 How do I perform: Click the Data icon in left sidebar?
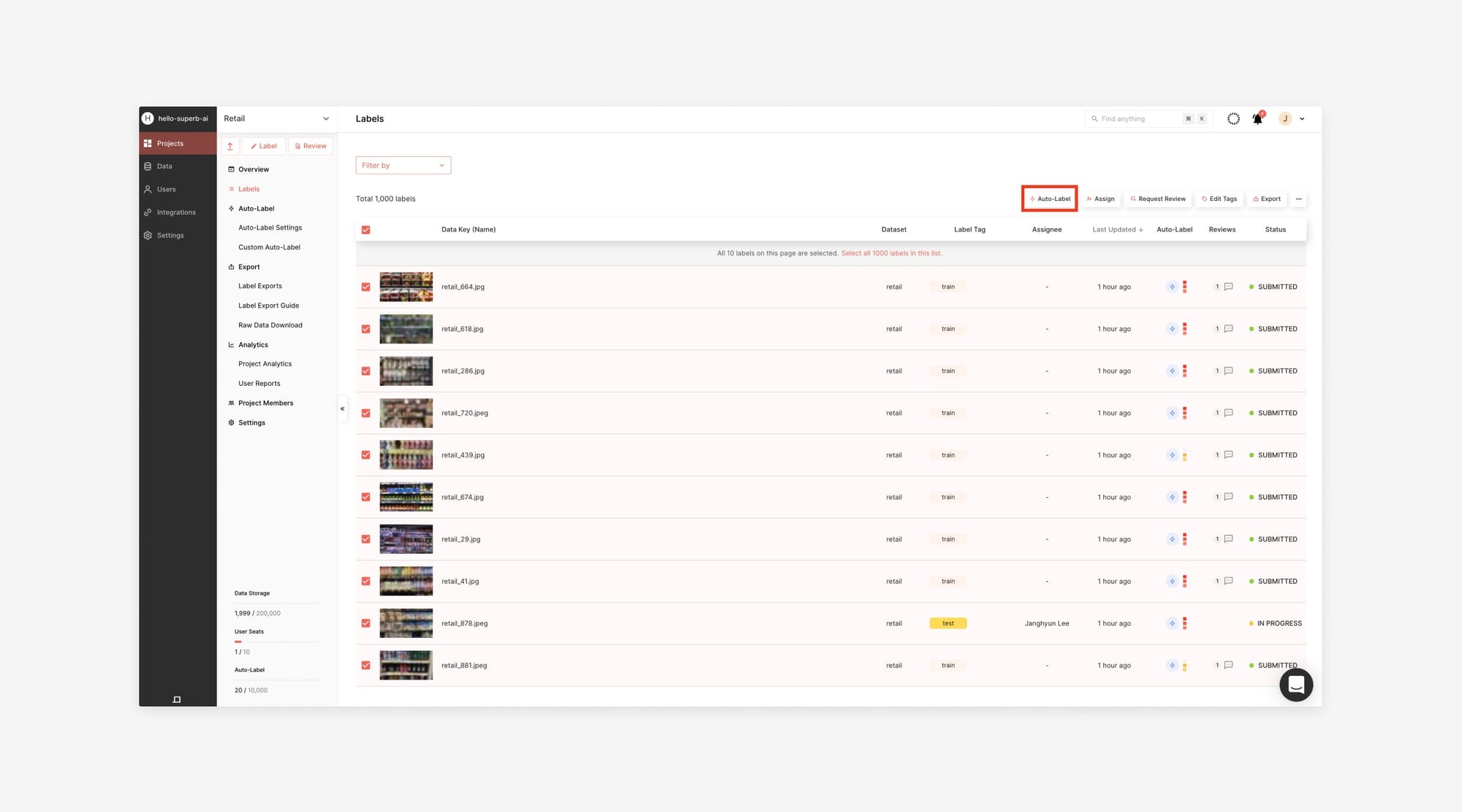click(x=148, y=167)
